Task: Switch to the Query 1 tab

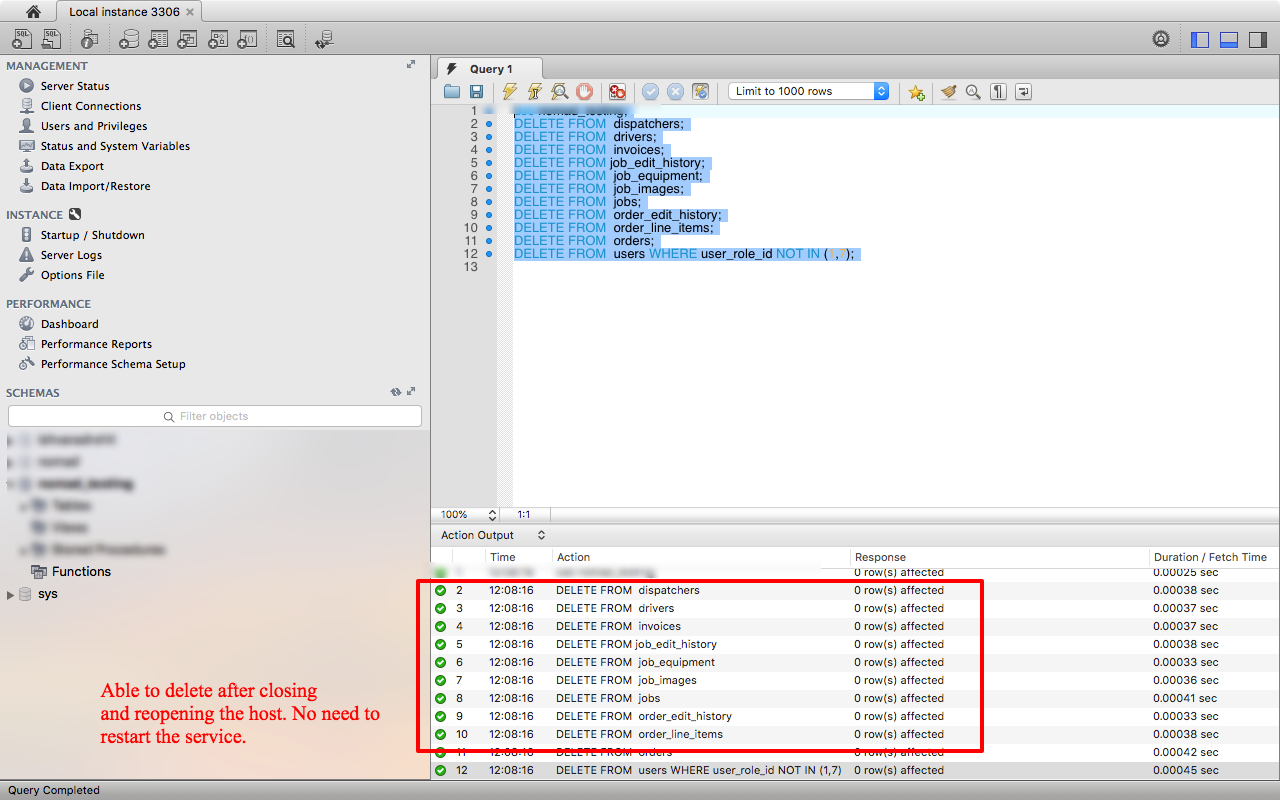Action: (x=490, y=69)
